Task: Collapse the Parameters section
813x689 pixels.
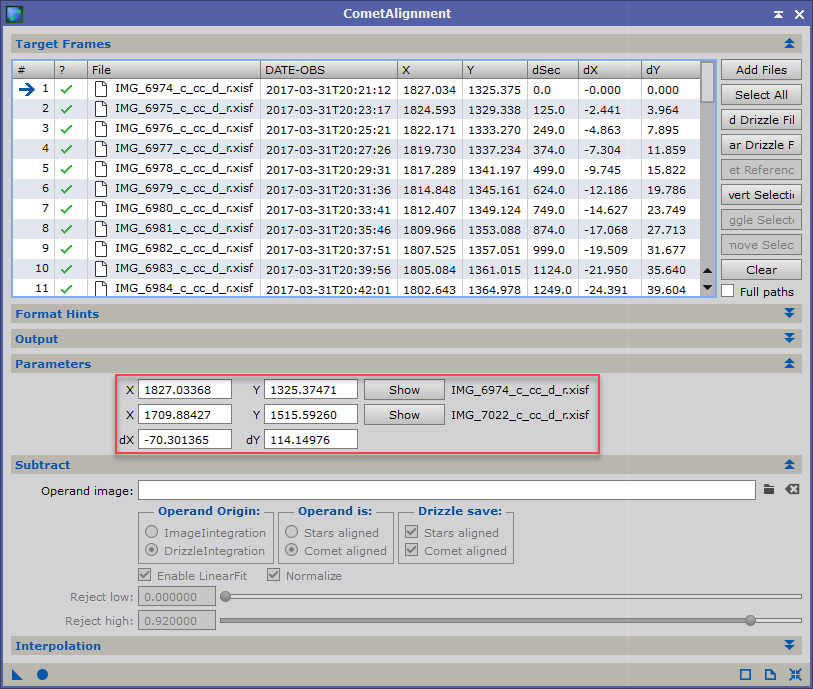Action: 789,363
